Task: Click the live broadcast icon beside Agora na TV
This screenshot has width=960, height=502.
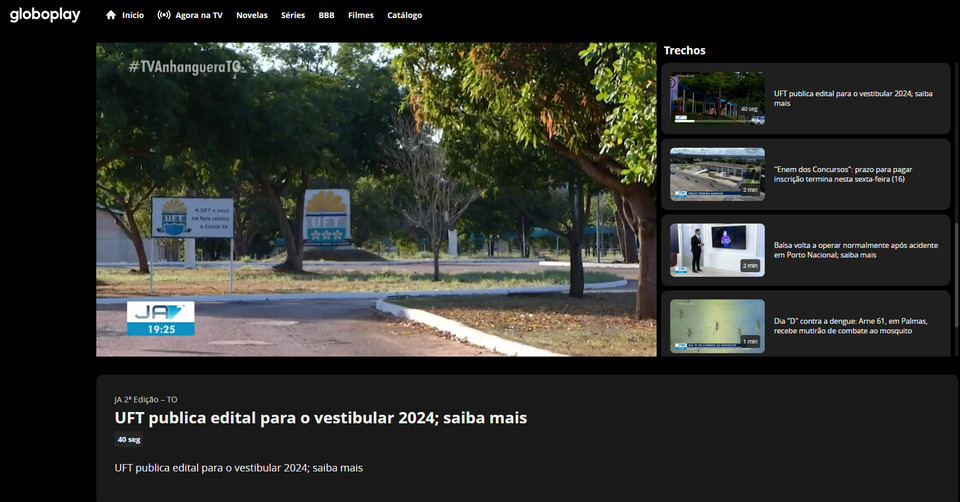Action: point(163,15)
